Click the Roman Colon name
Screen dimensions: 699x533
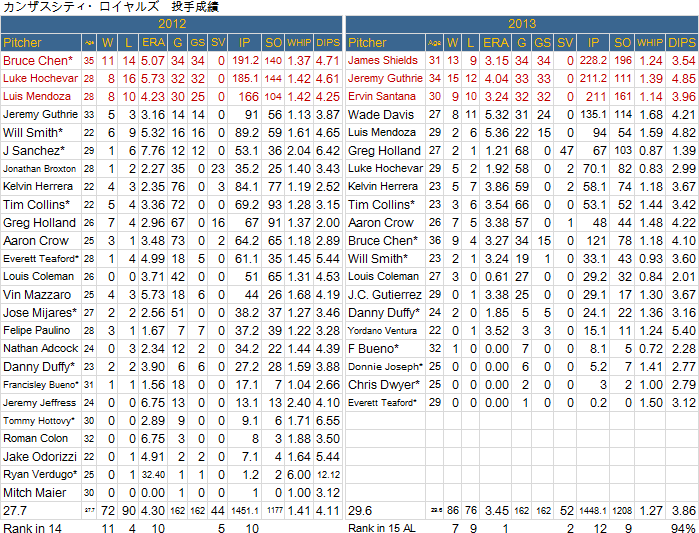click(36, 438)
